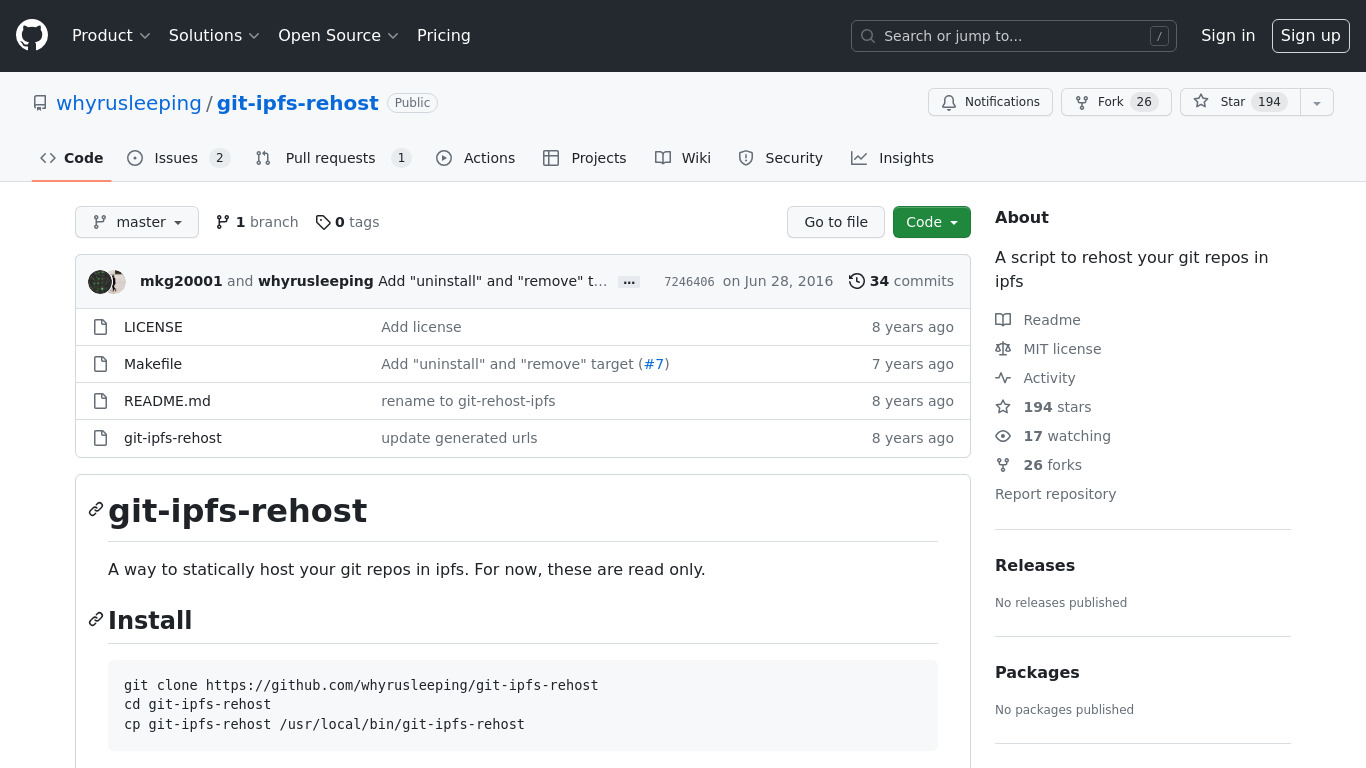This screenshot has height=768, width=1366.
Task: Switch to the Pull requests tab
Action: 331,158
